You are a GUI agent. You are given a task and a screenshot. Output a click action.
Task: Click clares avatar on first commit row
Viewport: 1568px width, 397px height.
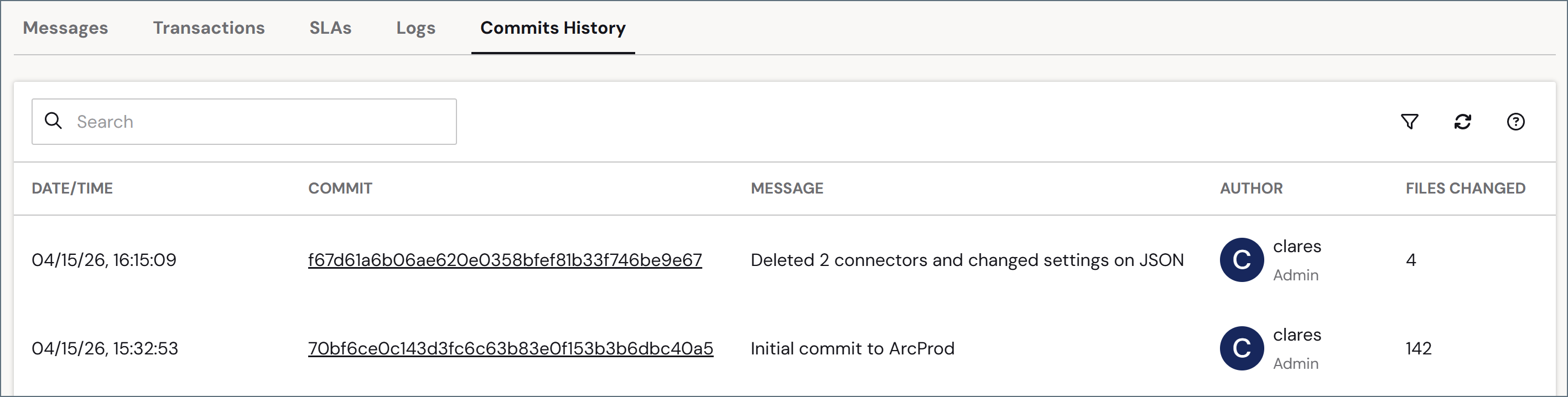[1242, 260]
